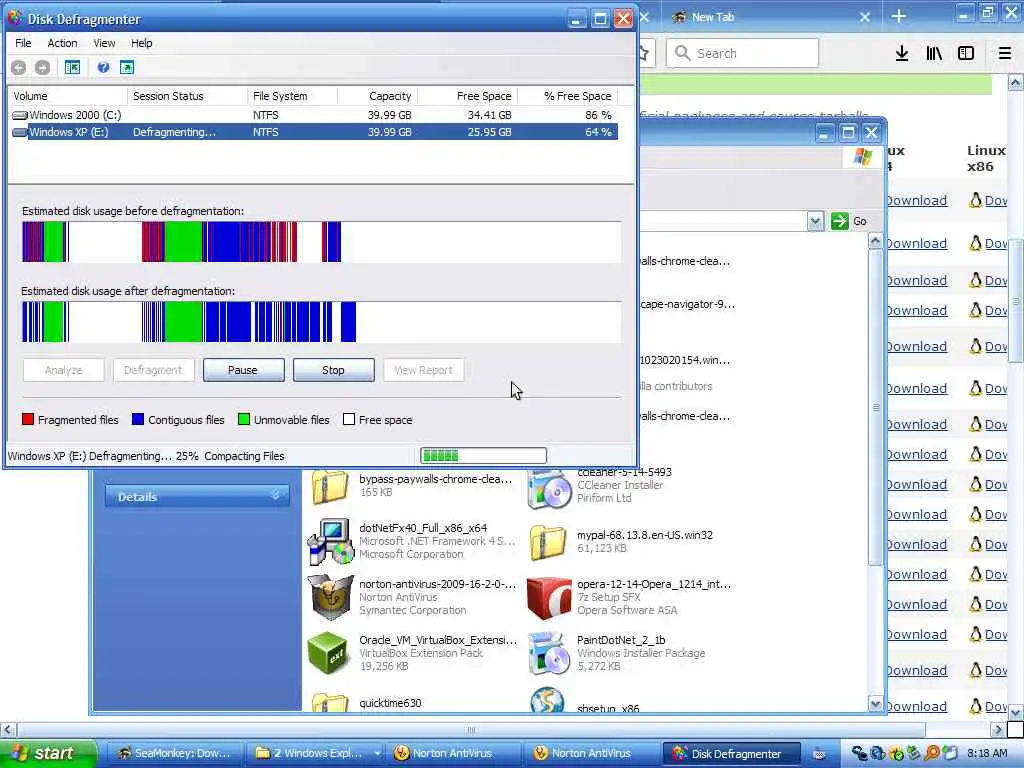Screen dimensions: 1024x768
Task: Select dotNetFx40_Full_x86_x64 installer icon
Action: 330,541
